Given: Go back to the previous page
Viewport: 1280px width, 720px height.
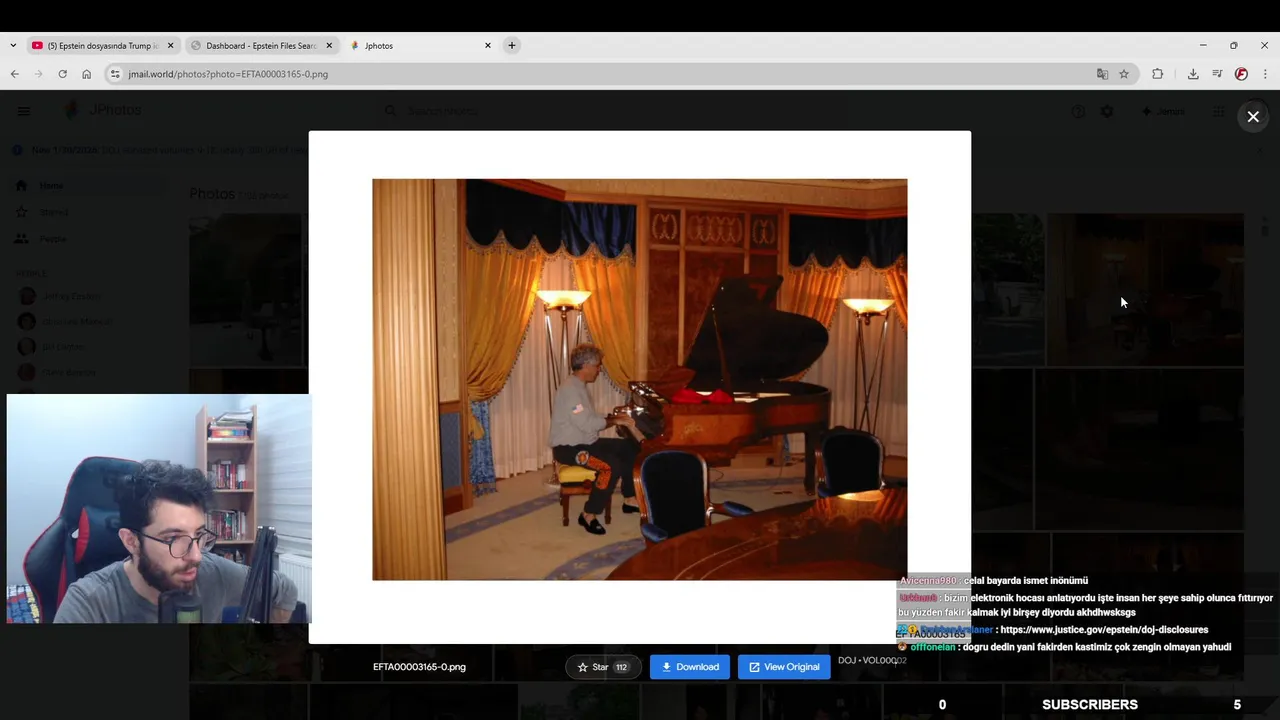Looking at the screenshot, I should [14, 74].
